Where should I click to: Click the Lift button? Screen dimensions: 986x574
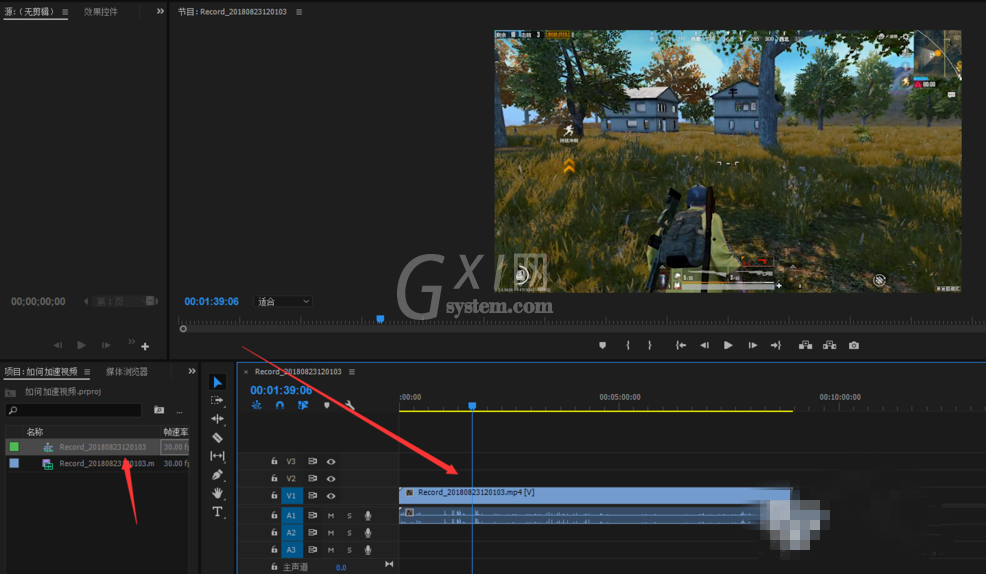805,345
